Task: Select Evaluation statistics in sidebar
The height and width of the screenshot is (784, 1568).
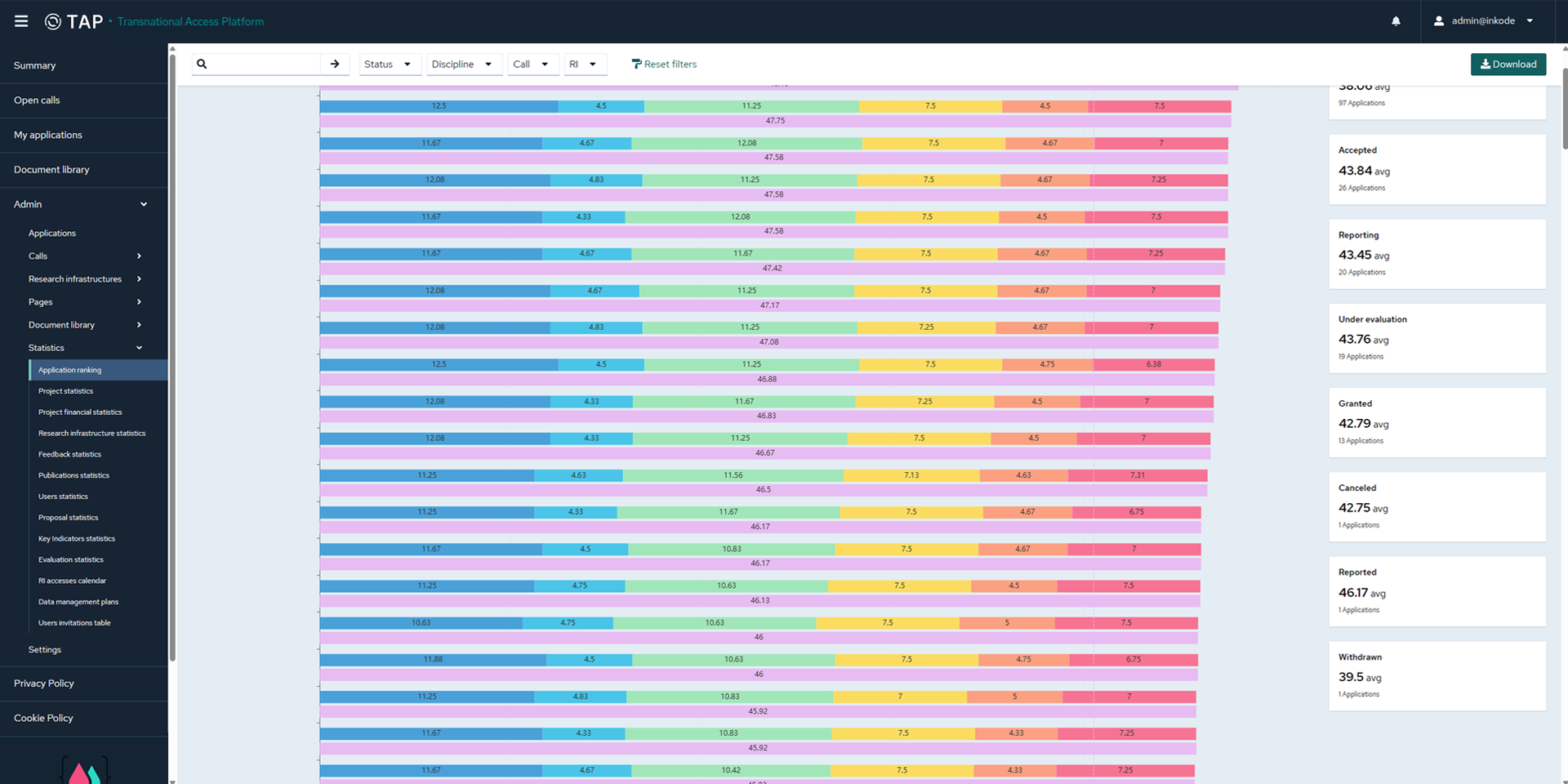Action: pos(71,560)
